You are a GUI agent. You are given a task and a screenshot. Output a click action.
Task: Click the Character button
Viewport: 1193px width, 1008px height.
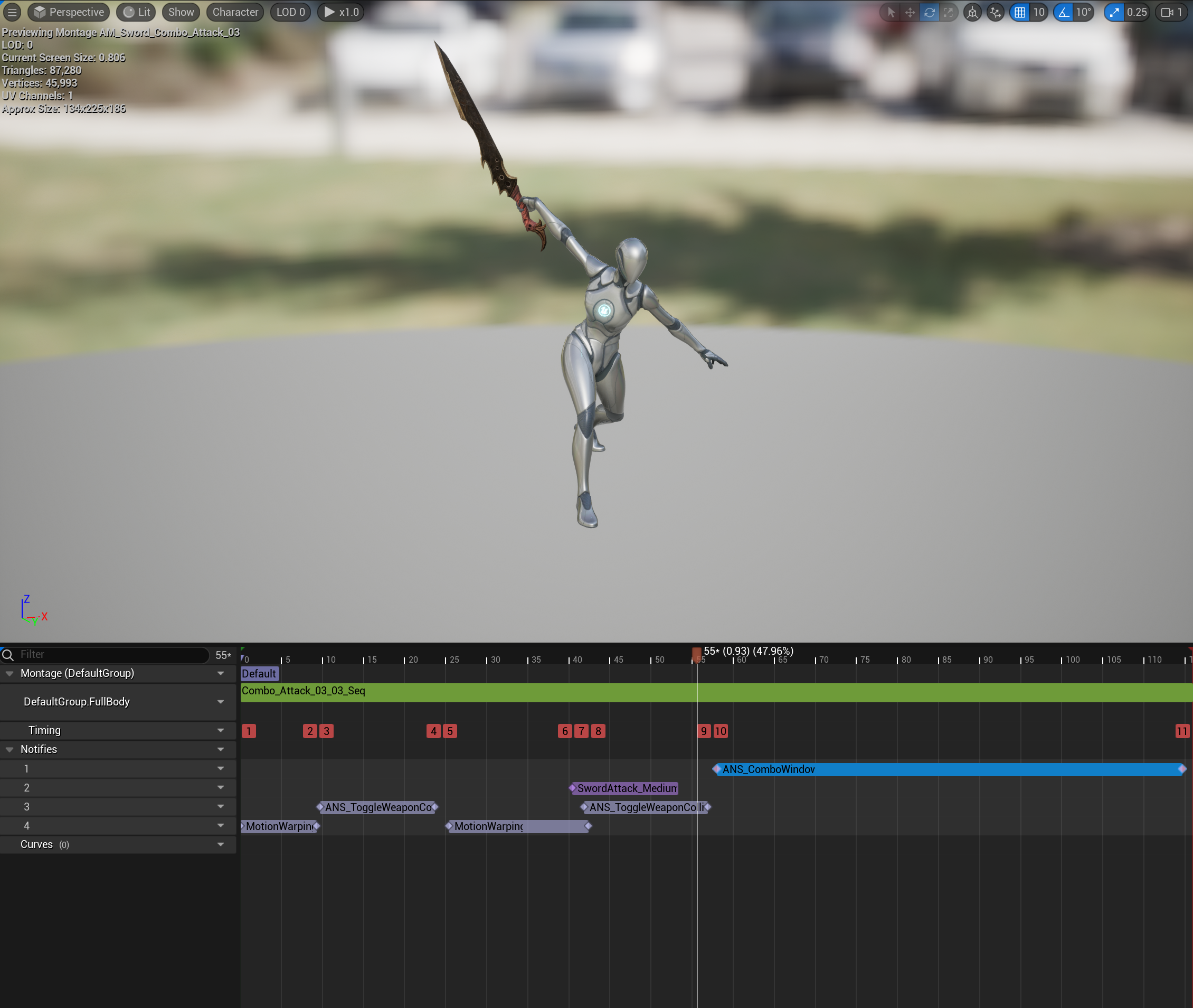tap(235, 12)
